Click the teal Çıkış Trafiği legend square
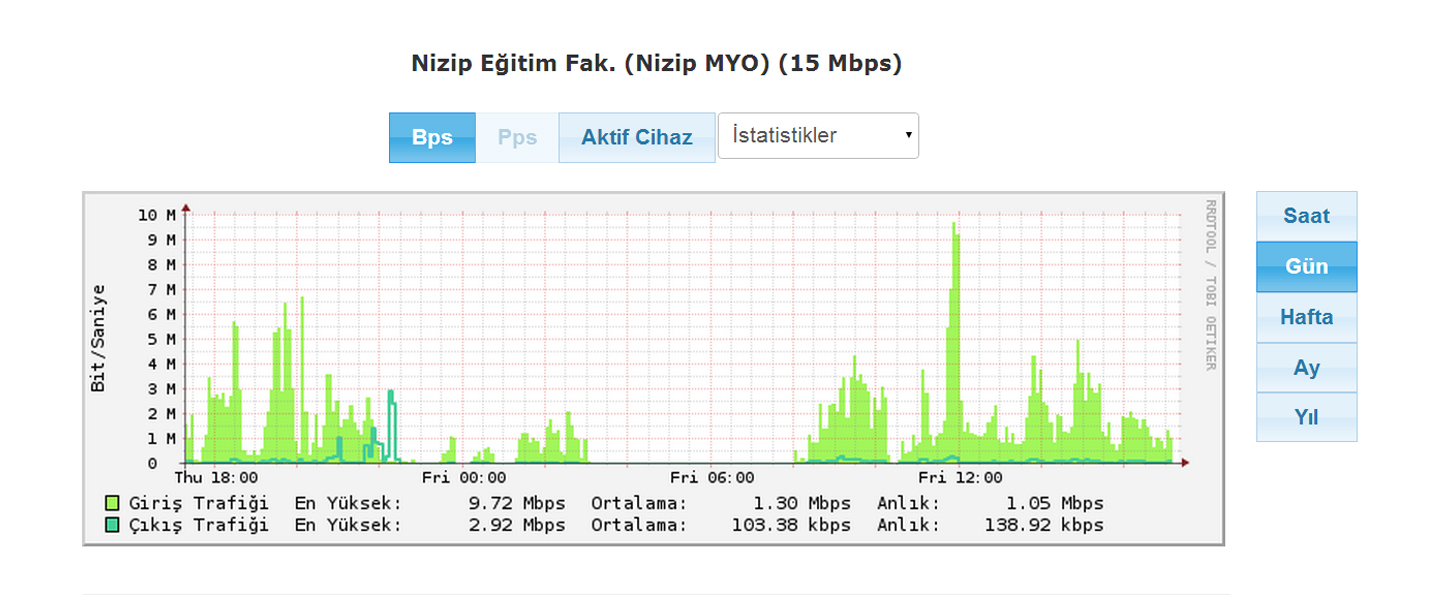Screen dimensions: 1444x614 click(112, 525)
